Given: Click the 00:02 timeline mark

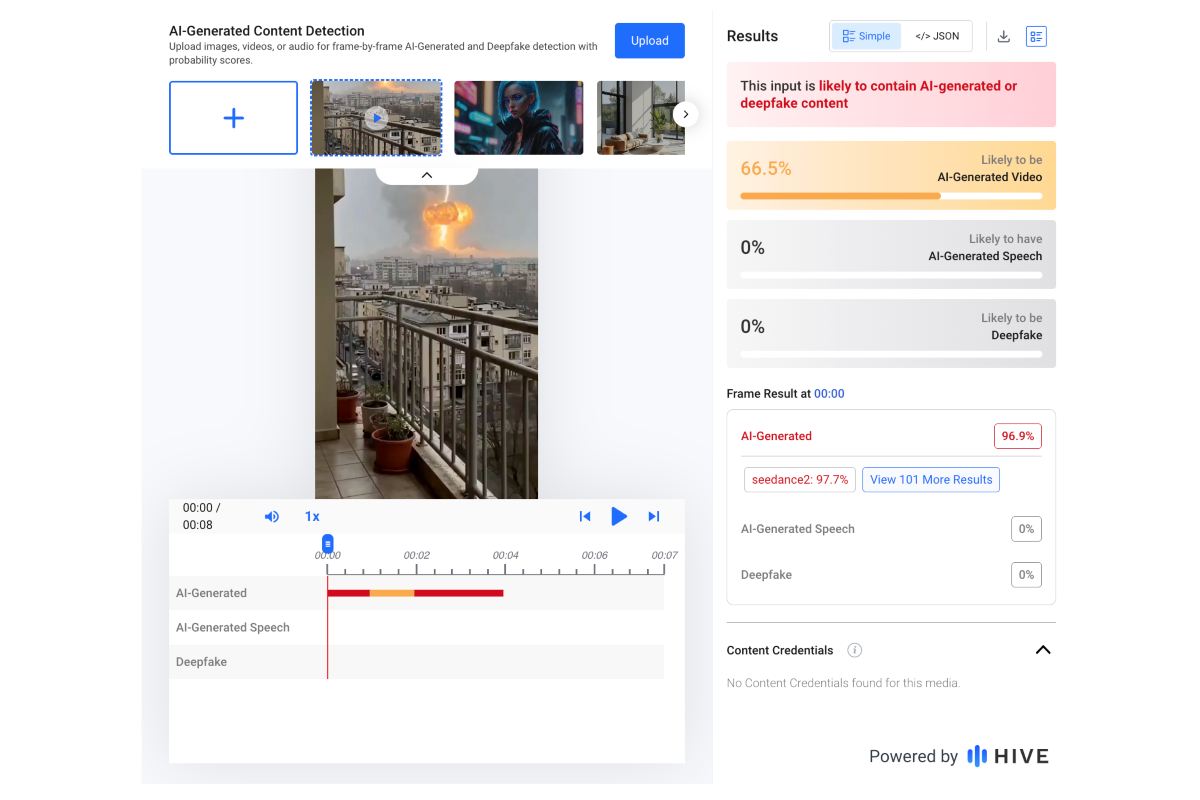Looking at the screenshot, I should tap(416, 555).
